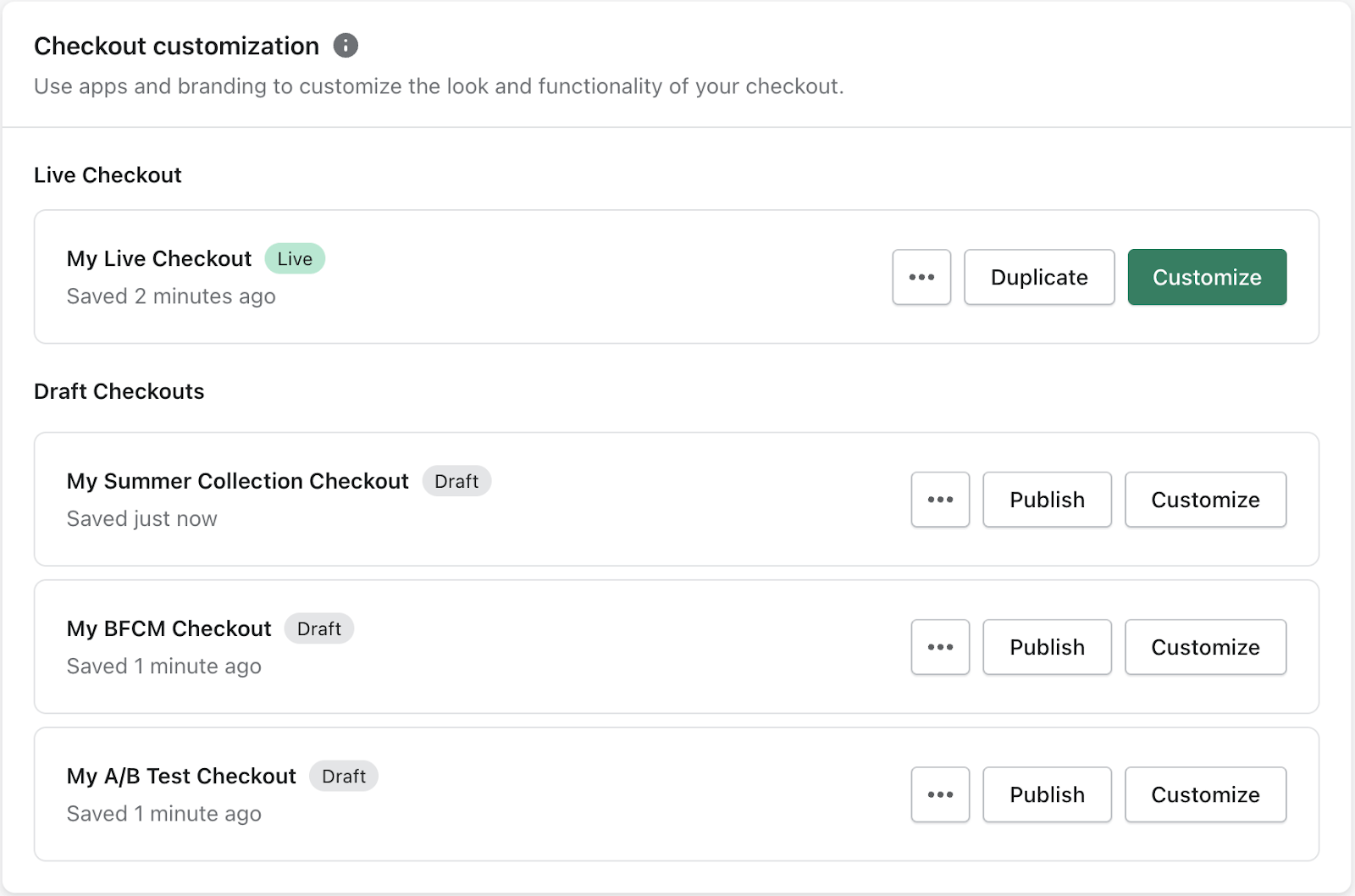Click the Live badge

(x=294, y=258)
